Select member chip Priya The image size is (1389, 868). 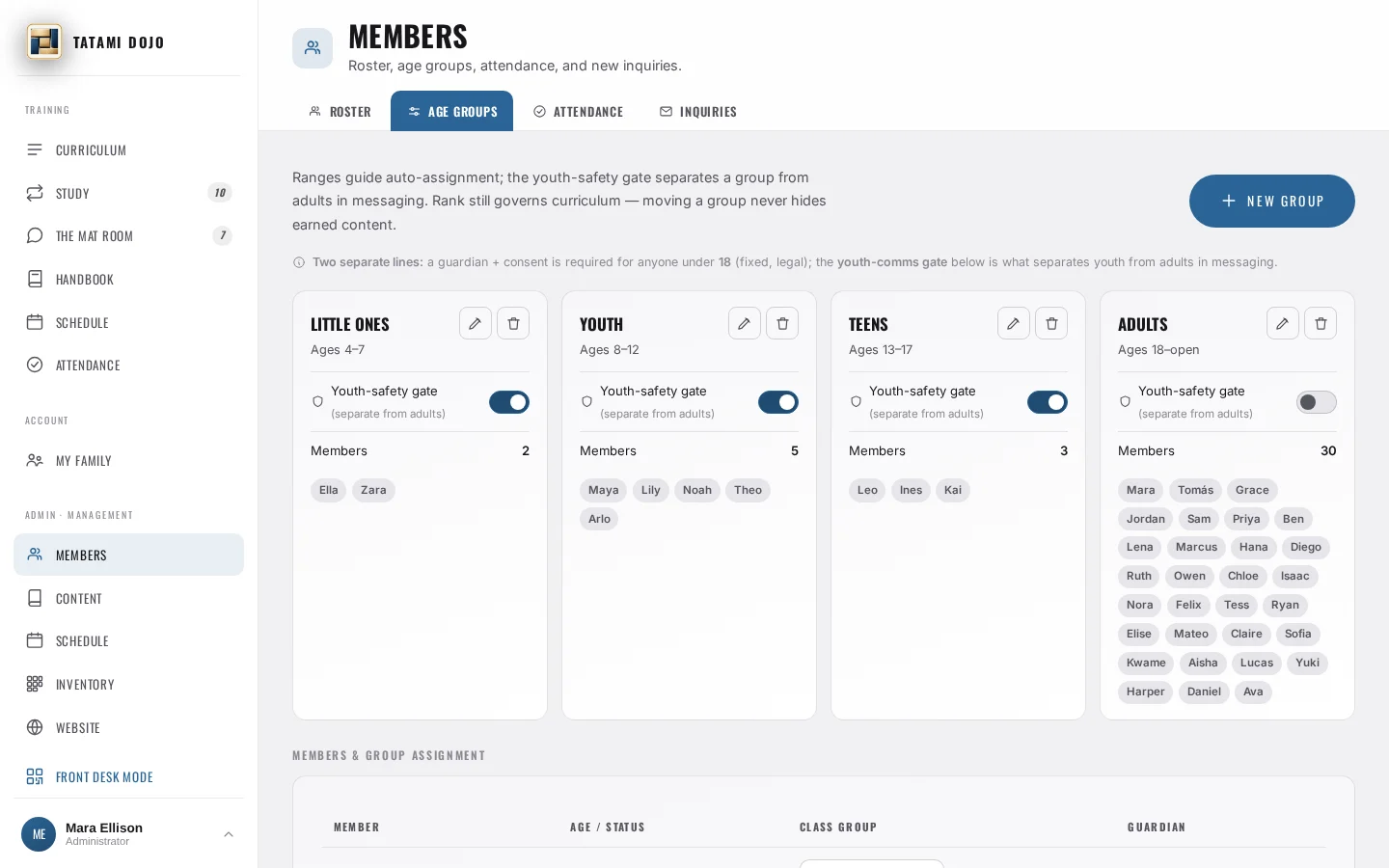pos(1246,519)
